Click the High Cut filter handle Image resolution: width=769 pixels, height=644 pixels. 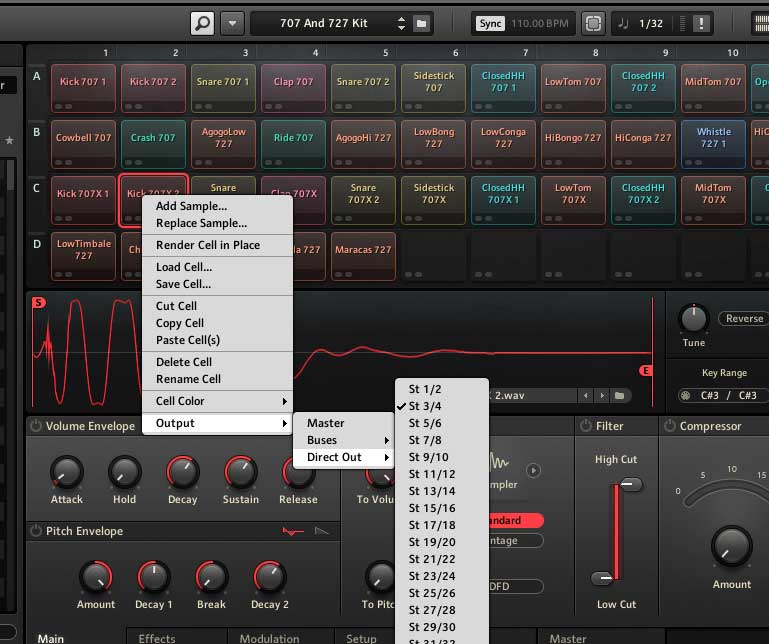click(630, 484)
